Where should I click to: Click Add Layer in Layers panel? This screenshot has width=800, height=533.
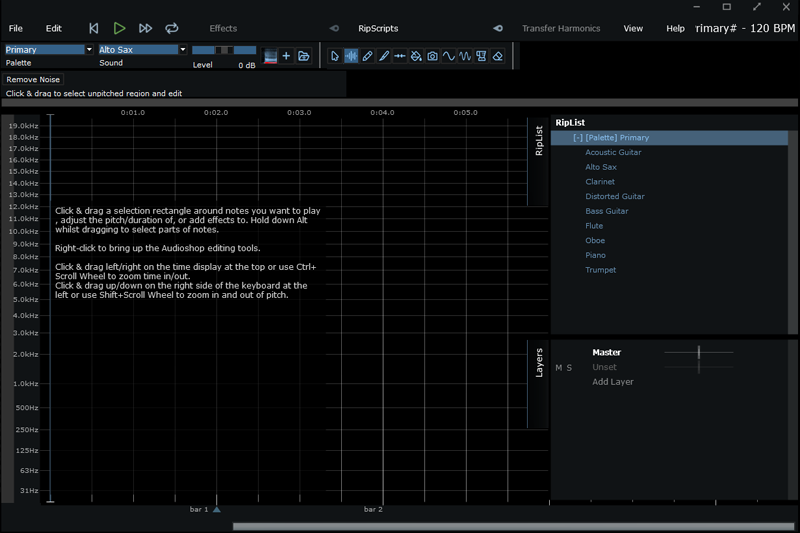[613, 382]
